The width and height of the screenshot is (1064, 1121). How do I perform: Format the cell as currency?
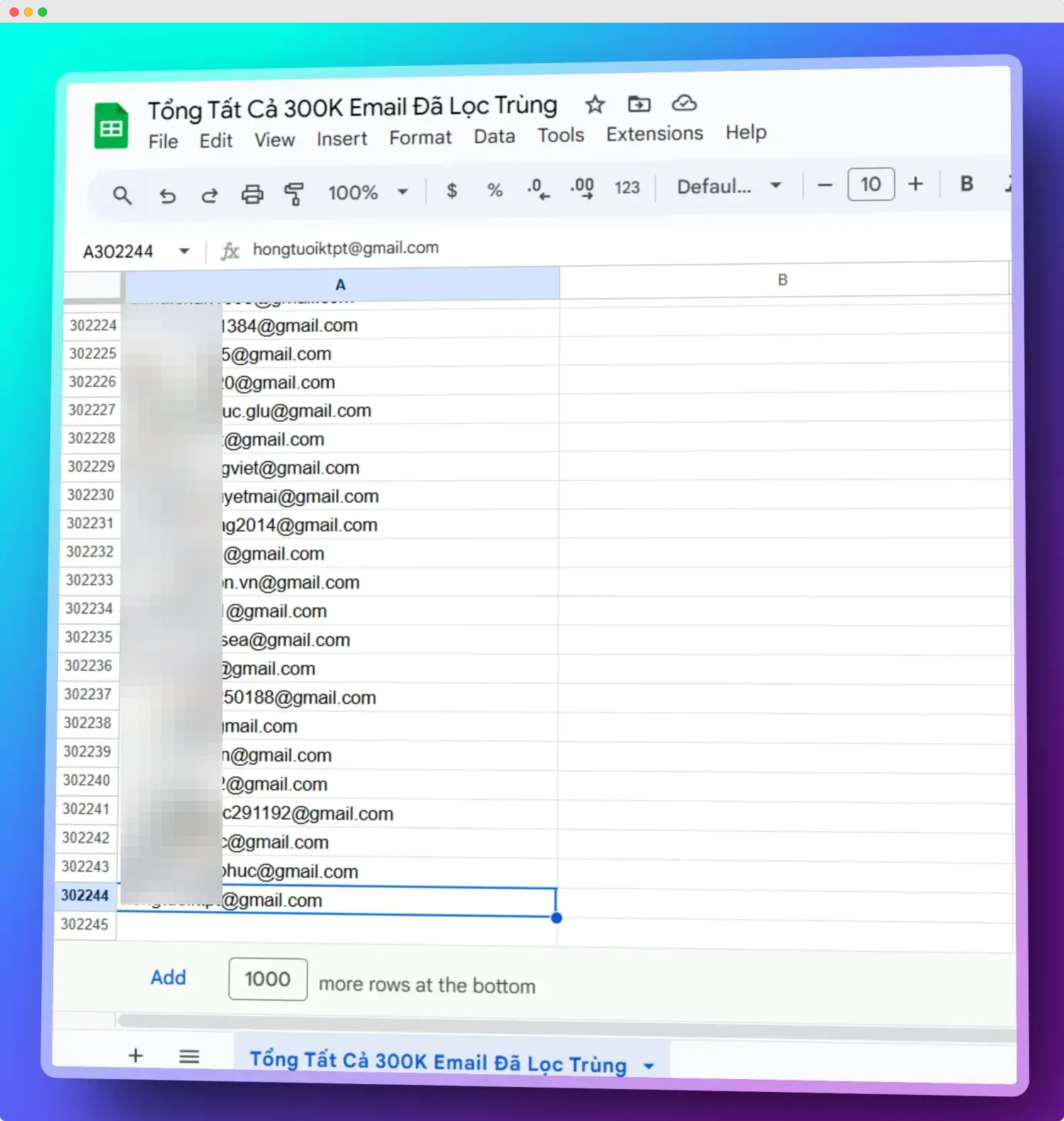[x=452, y=190]
